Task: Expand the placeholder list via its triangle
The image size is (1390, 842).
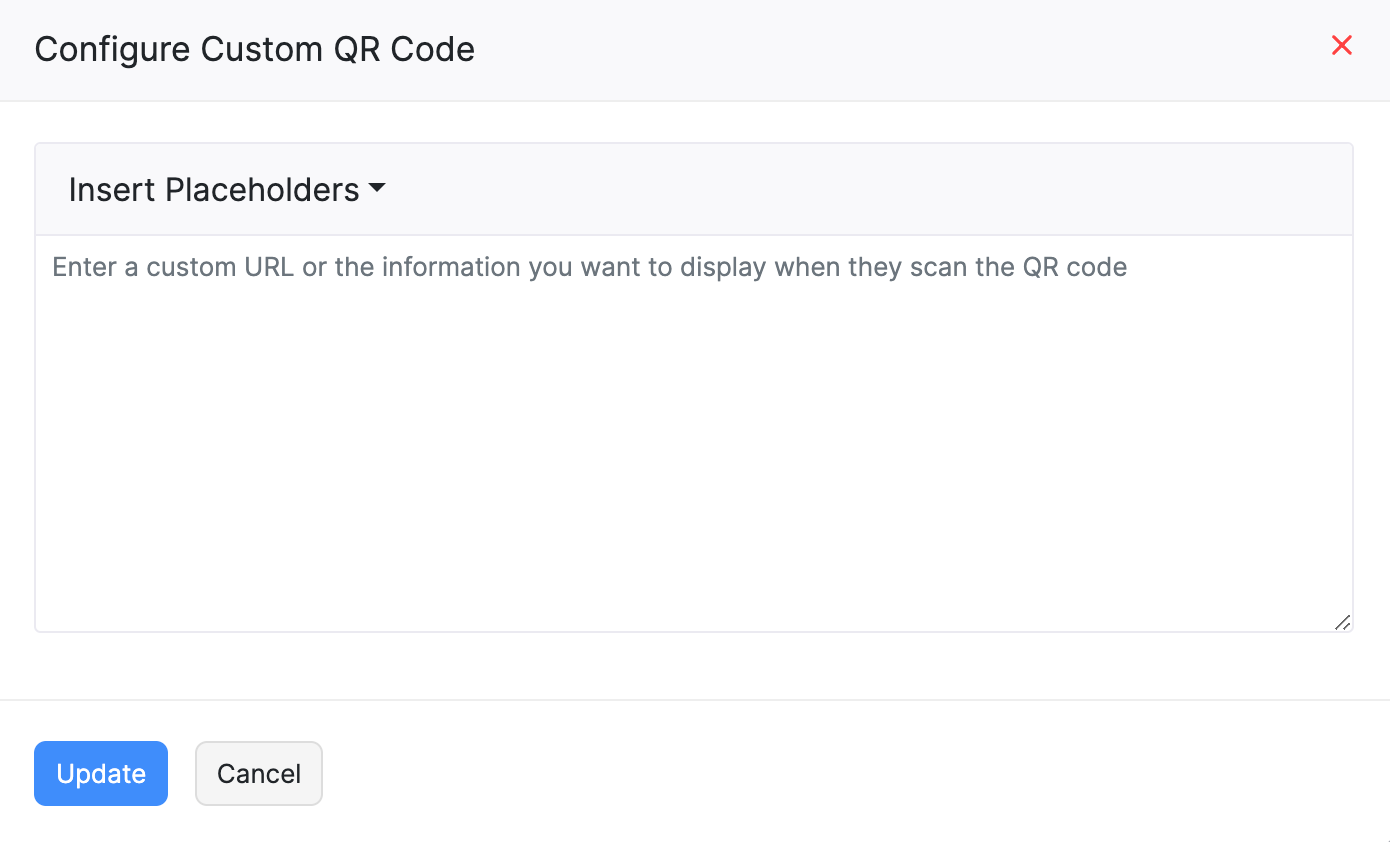Action: [x=377, y=188]
